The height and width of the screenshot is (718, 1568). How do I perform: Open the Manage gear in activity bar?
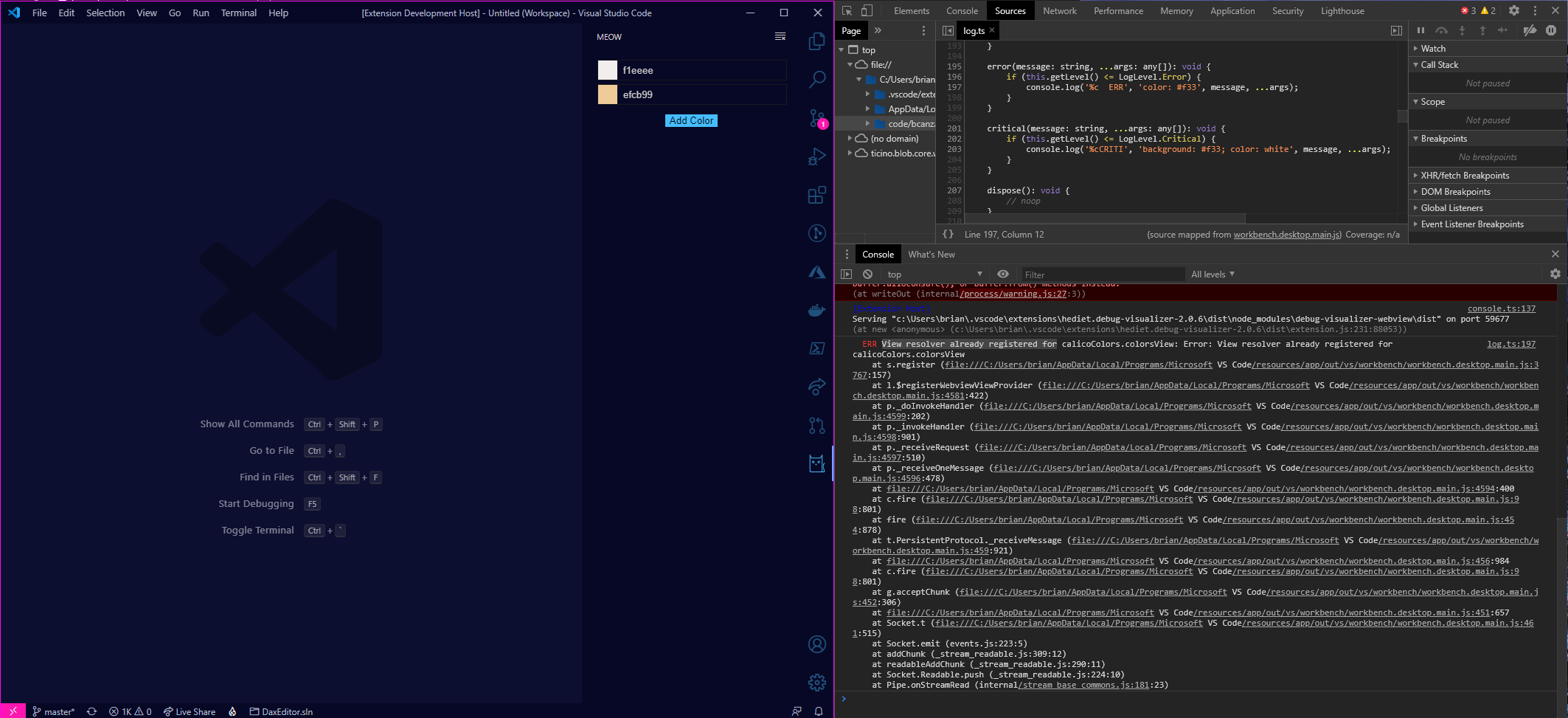[816, 683]
